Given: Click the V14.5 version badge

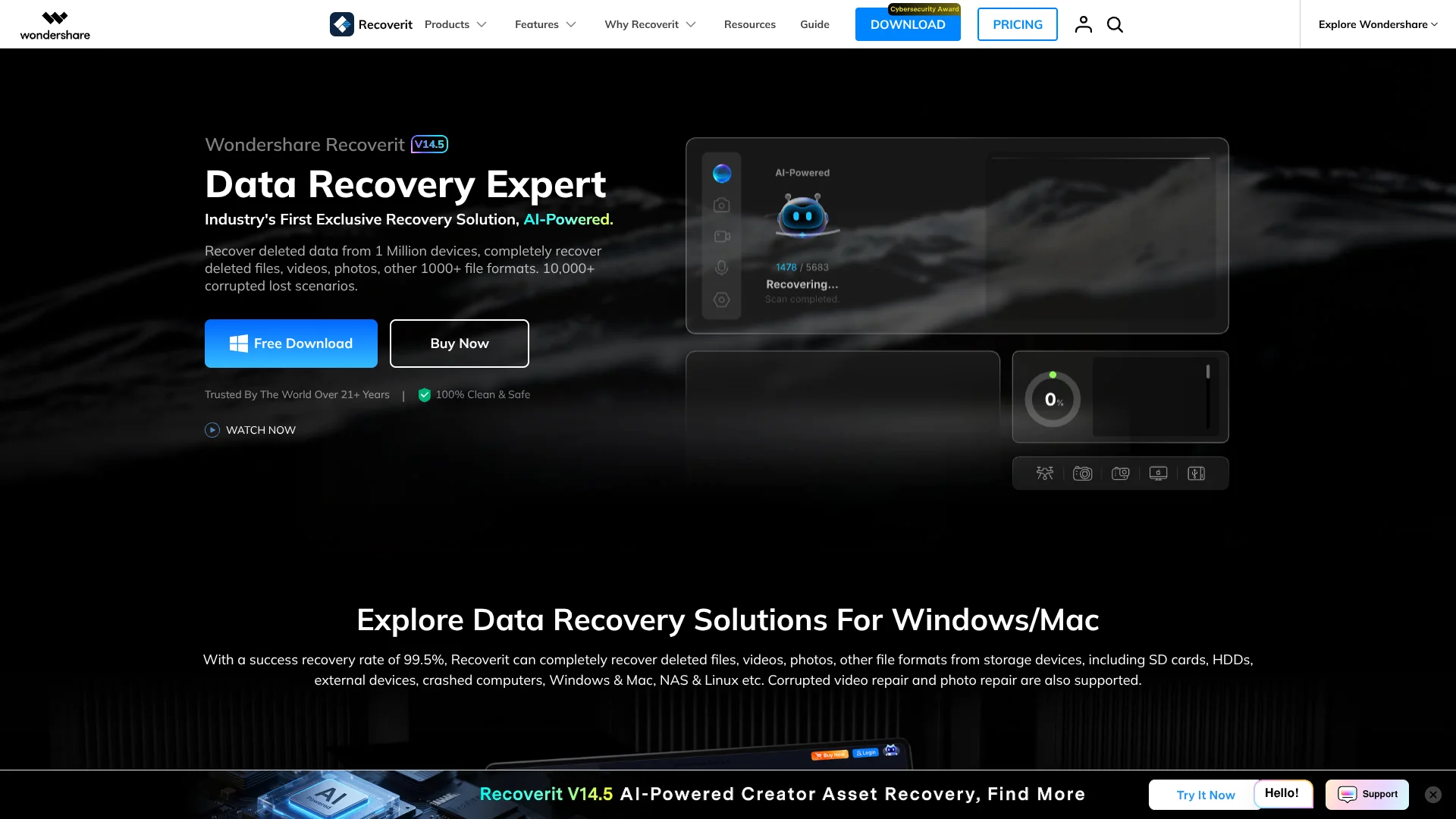Looking at the screenshot, I should pyautogui.click(x=430, y=144).
